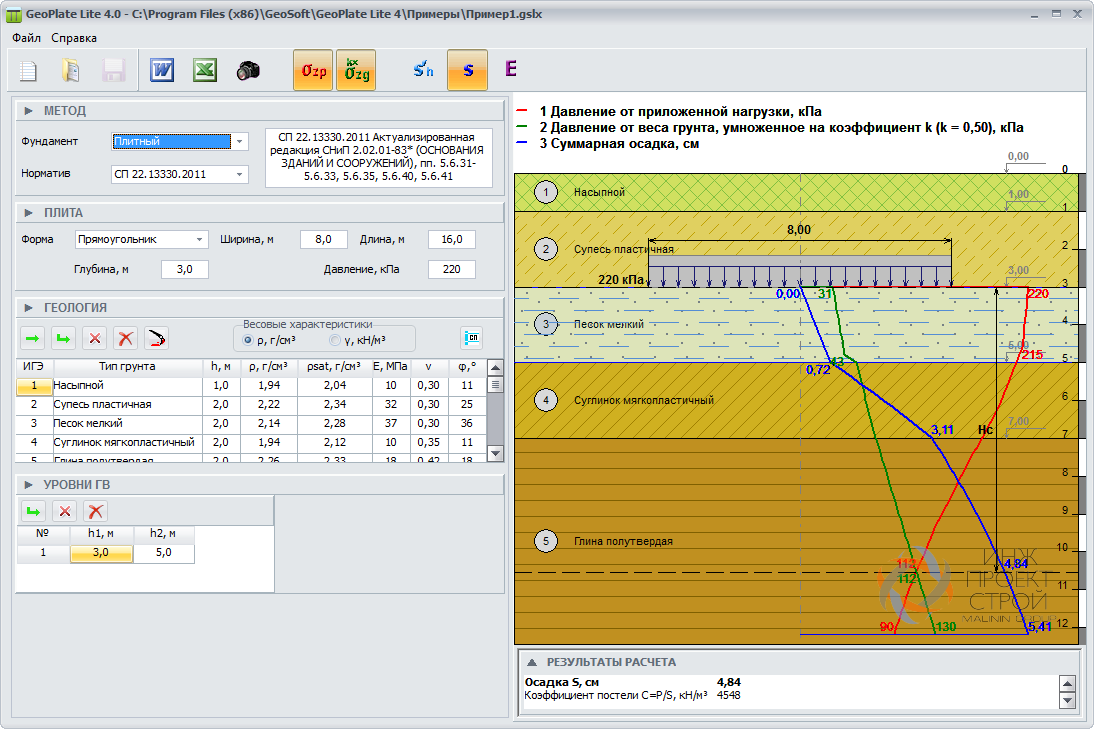Screen dimensions: 1094x729
Task: Click the Длина length input field
Action: point(451,239)
